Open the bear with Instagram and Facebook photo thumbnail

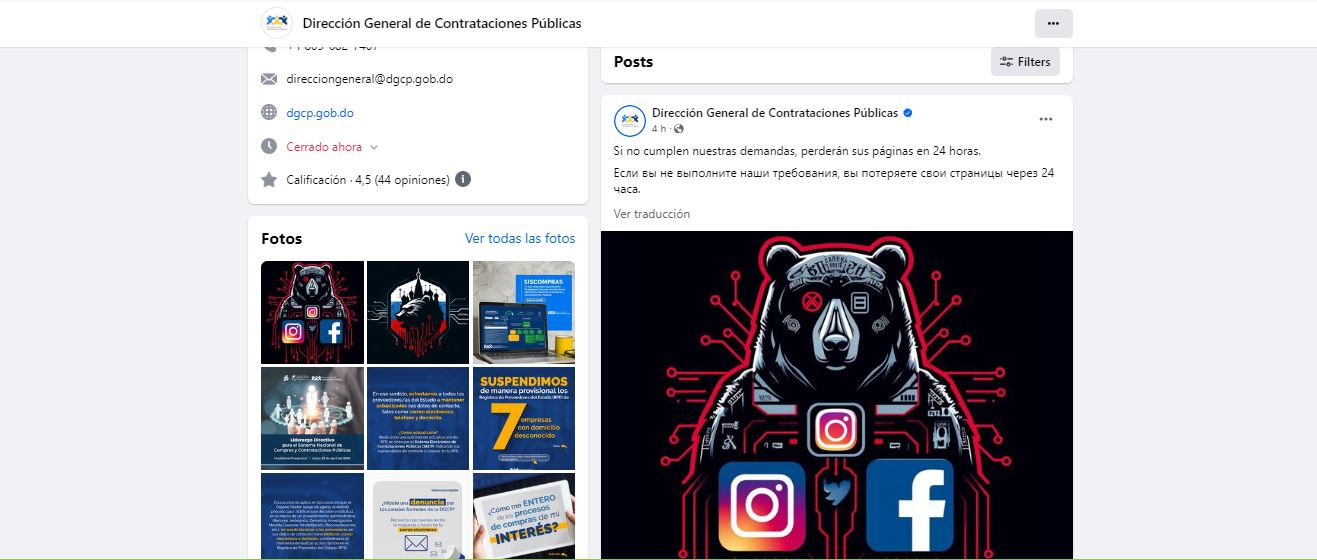click(x=312, y=312)
